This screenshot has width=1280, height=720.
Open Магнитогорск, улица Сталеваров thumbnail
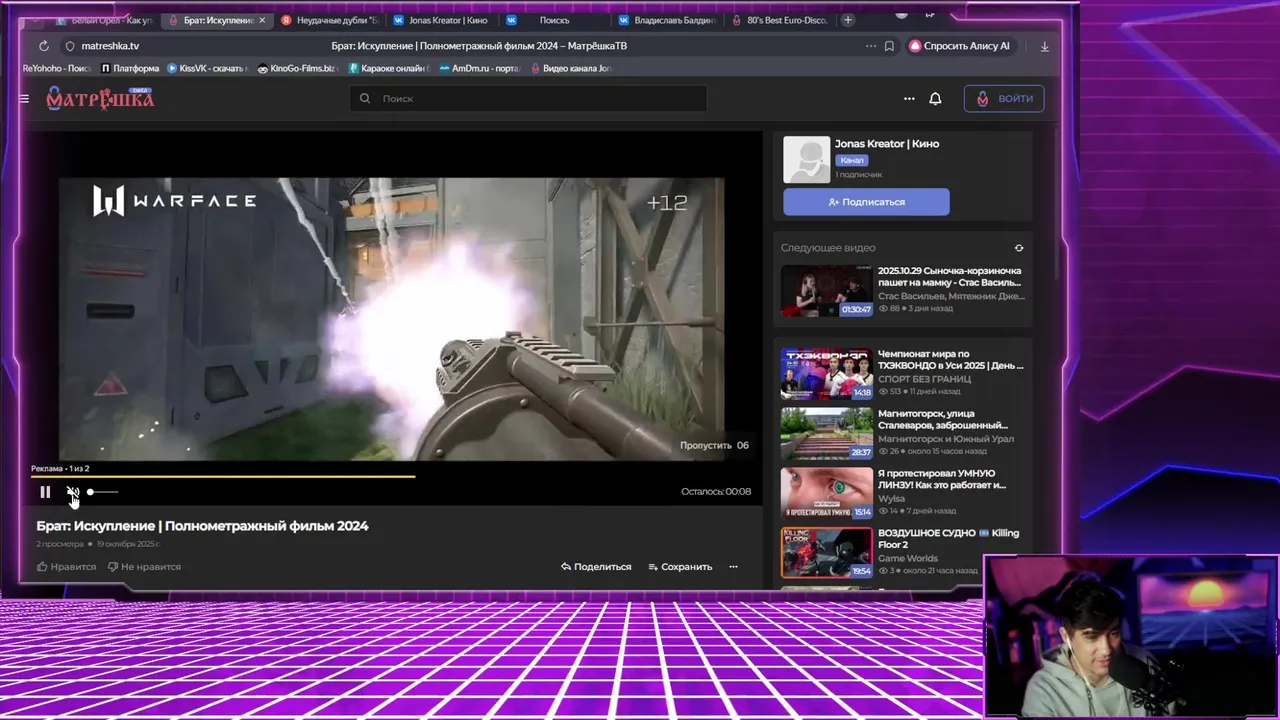pyautogui.click(x=827, y=434)
